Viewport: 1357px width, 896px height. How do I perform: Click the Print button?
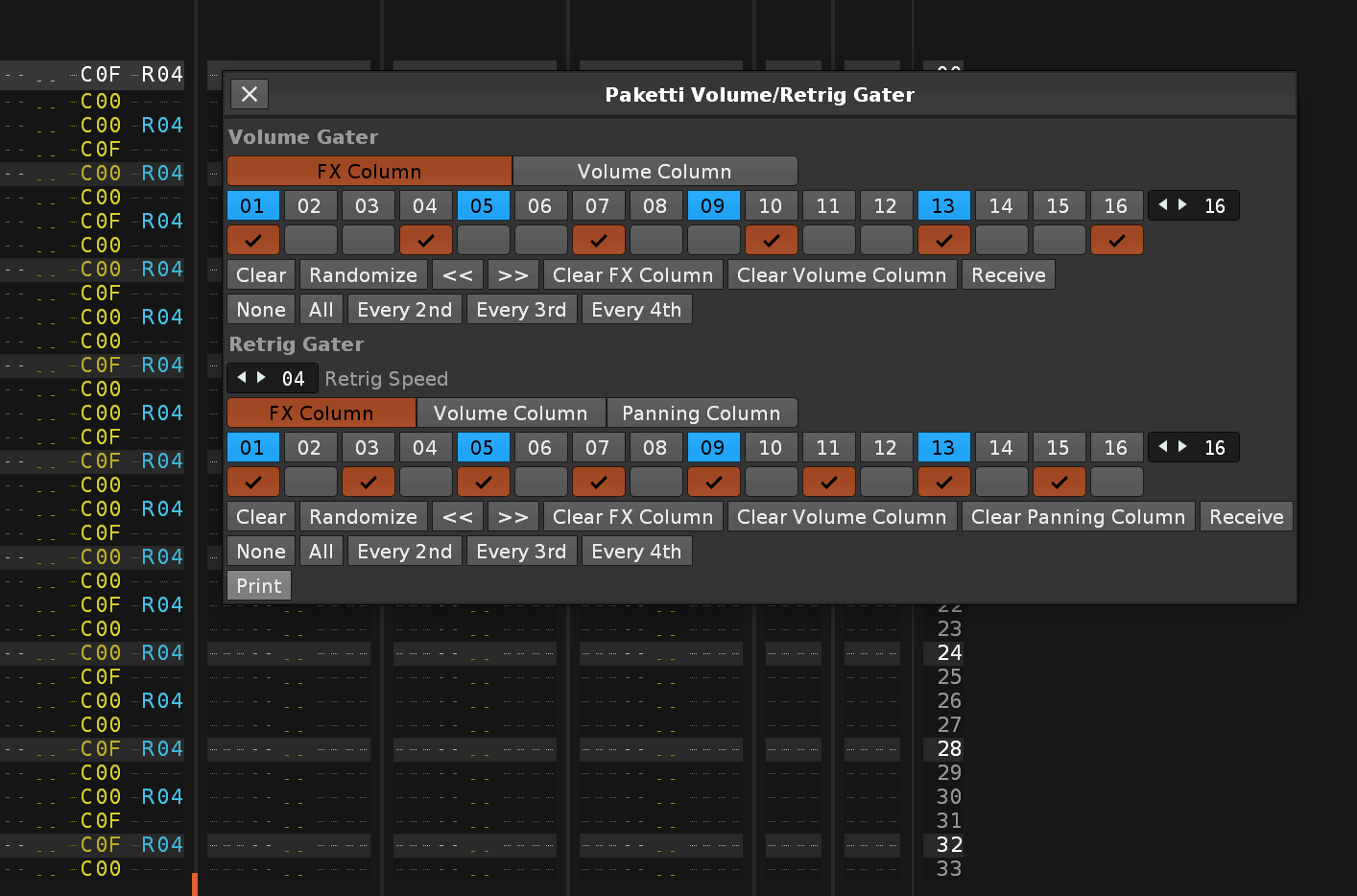(259, 586)
